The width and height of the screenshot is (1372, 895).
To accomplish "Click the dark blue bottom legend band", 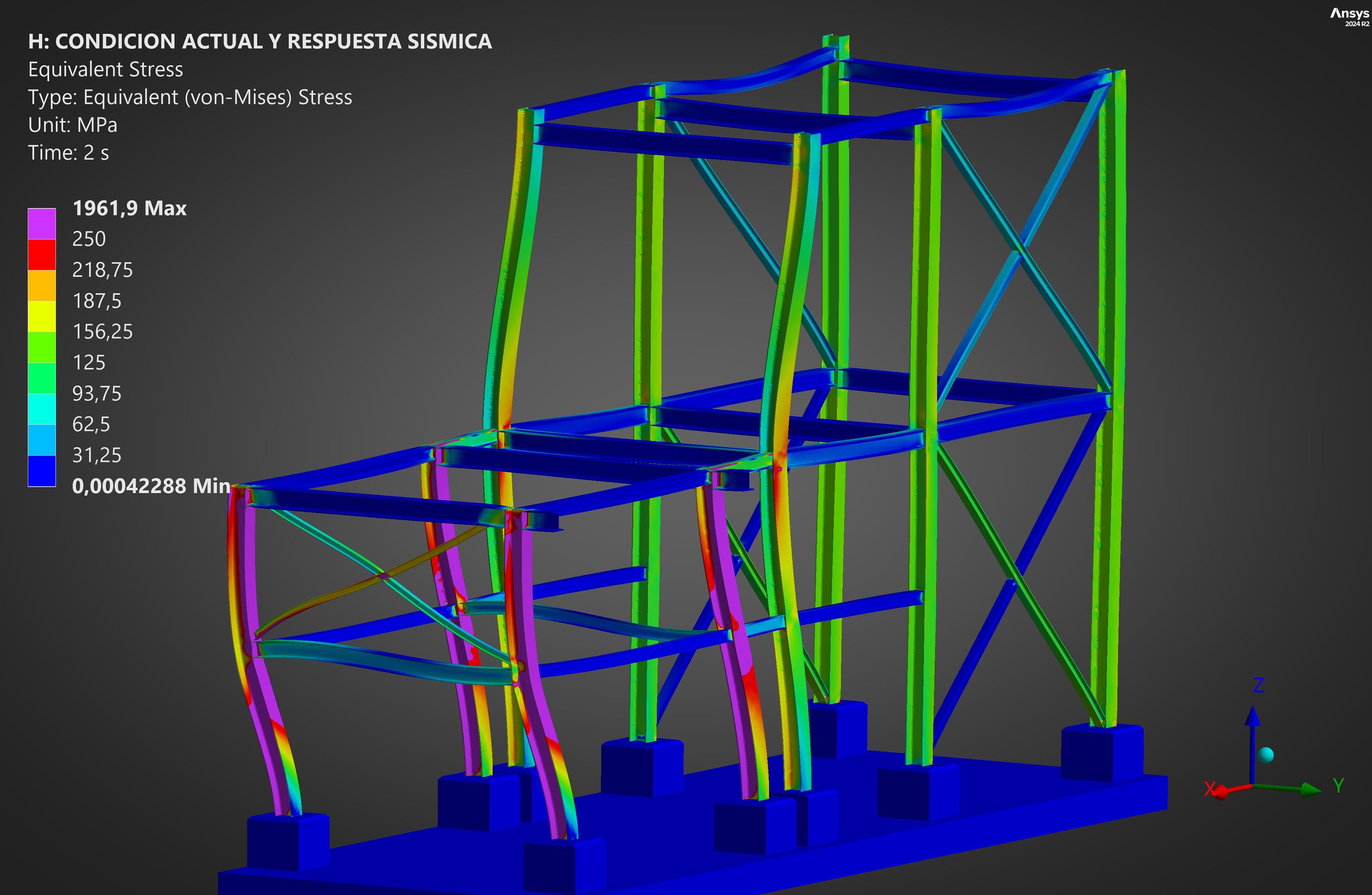I will [41, 471].
